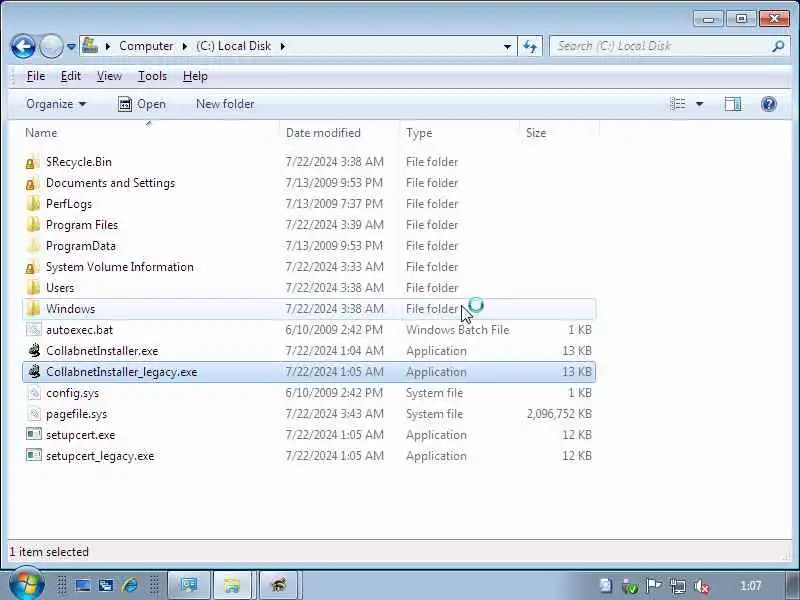800x600 pixels.
Task: Select the config.sys file icon
Action: pyautogui.click(x=34, y=393)
